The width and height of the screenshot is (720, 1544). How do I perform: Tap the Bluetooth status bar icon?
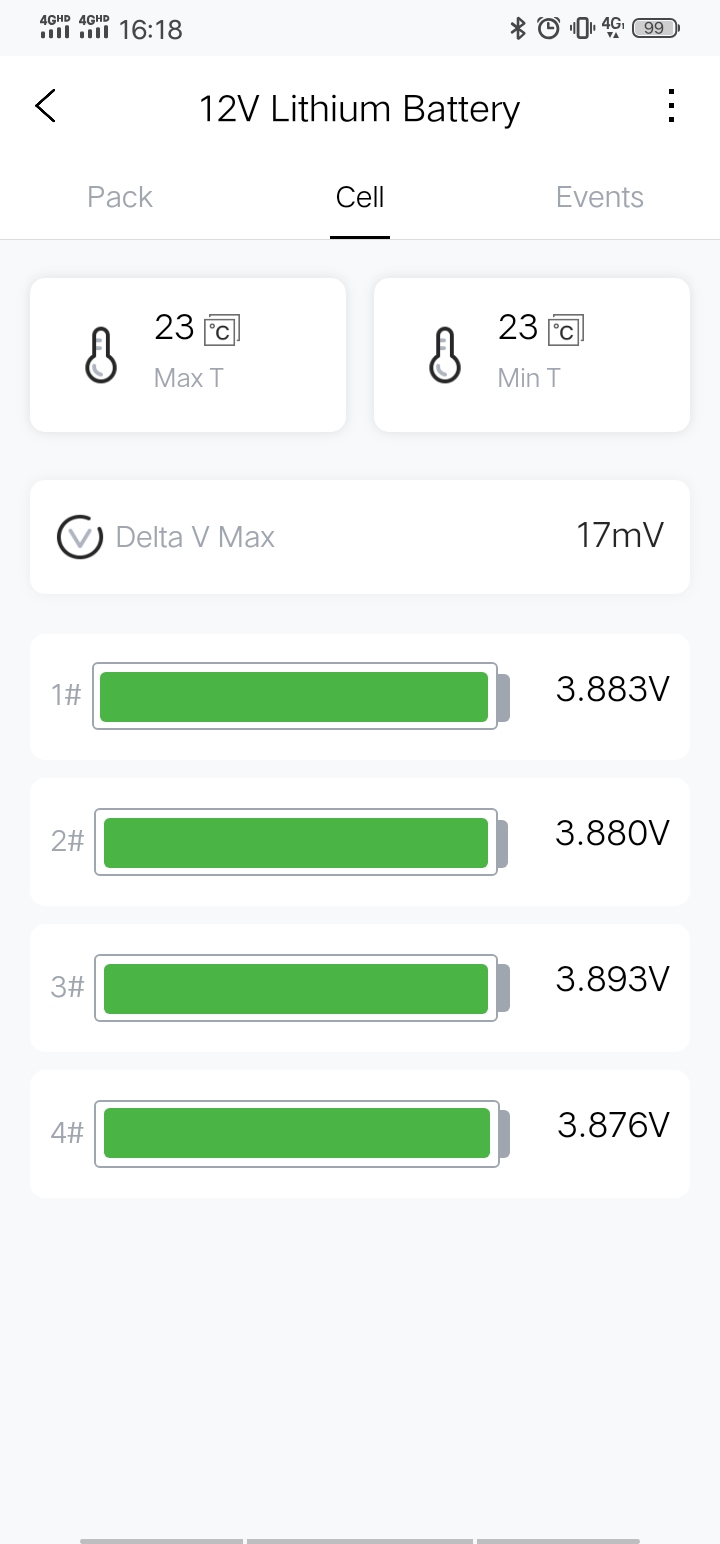[x=518, y=29]
